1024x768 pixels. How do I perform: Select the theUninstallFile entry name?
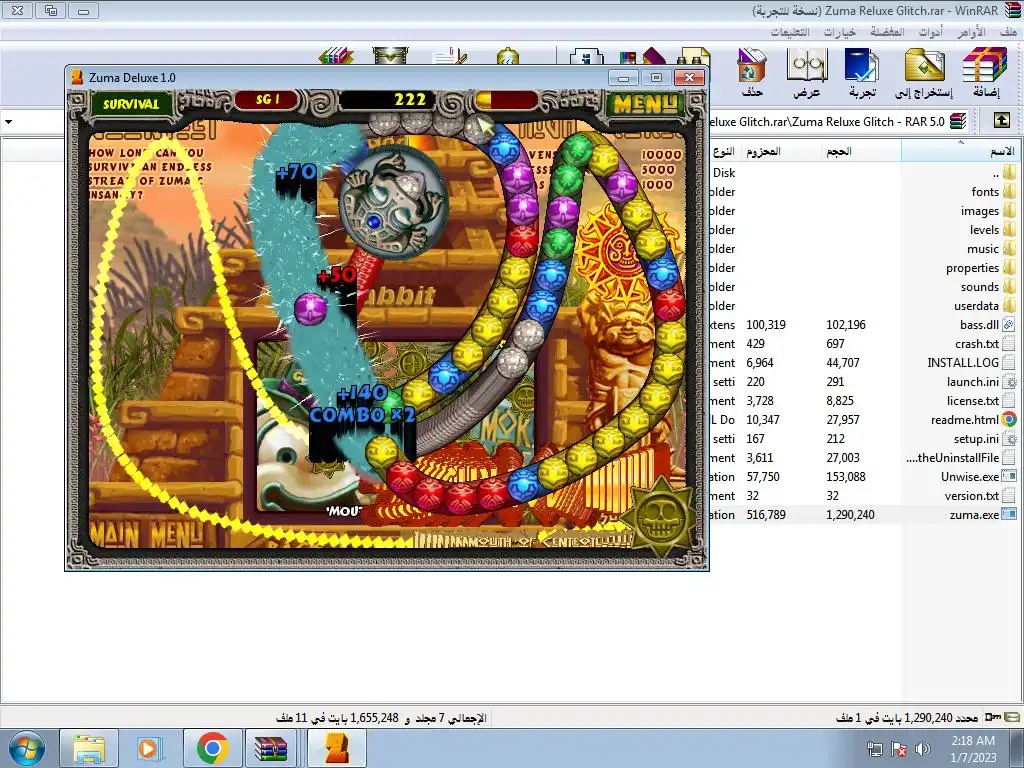tap(953, 458)
